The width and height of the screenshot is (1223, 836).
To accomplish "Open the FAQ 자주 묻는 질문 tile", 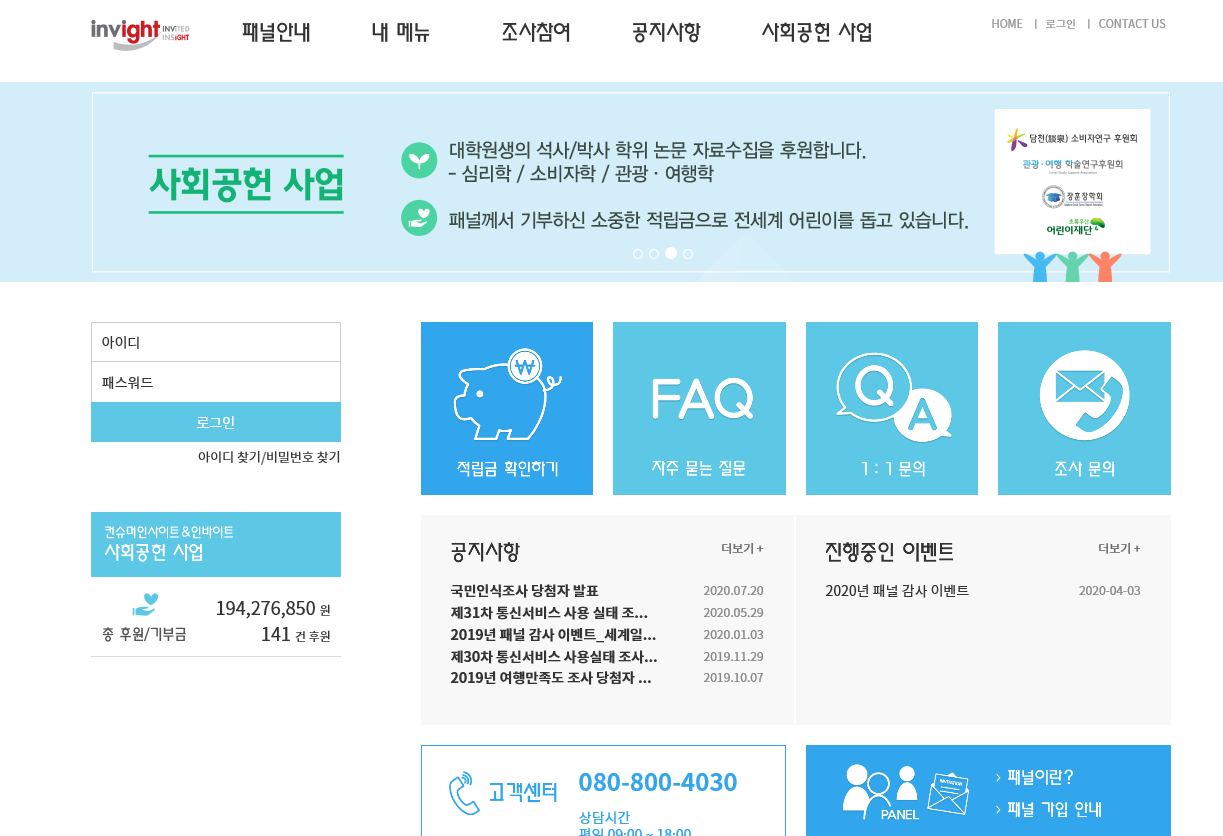I will coord(699,408).
